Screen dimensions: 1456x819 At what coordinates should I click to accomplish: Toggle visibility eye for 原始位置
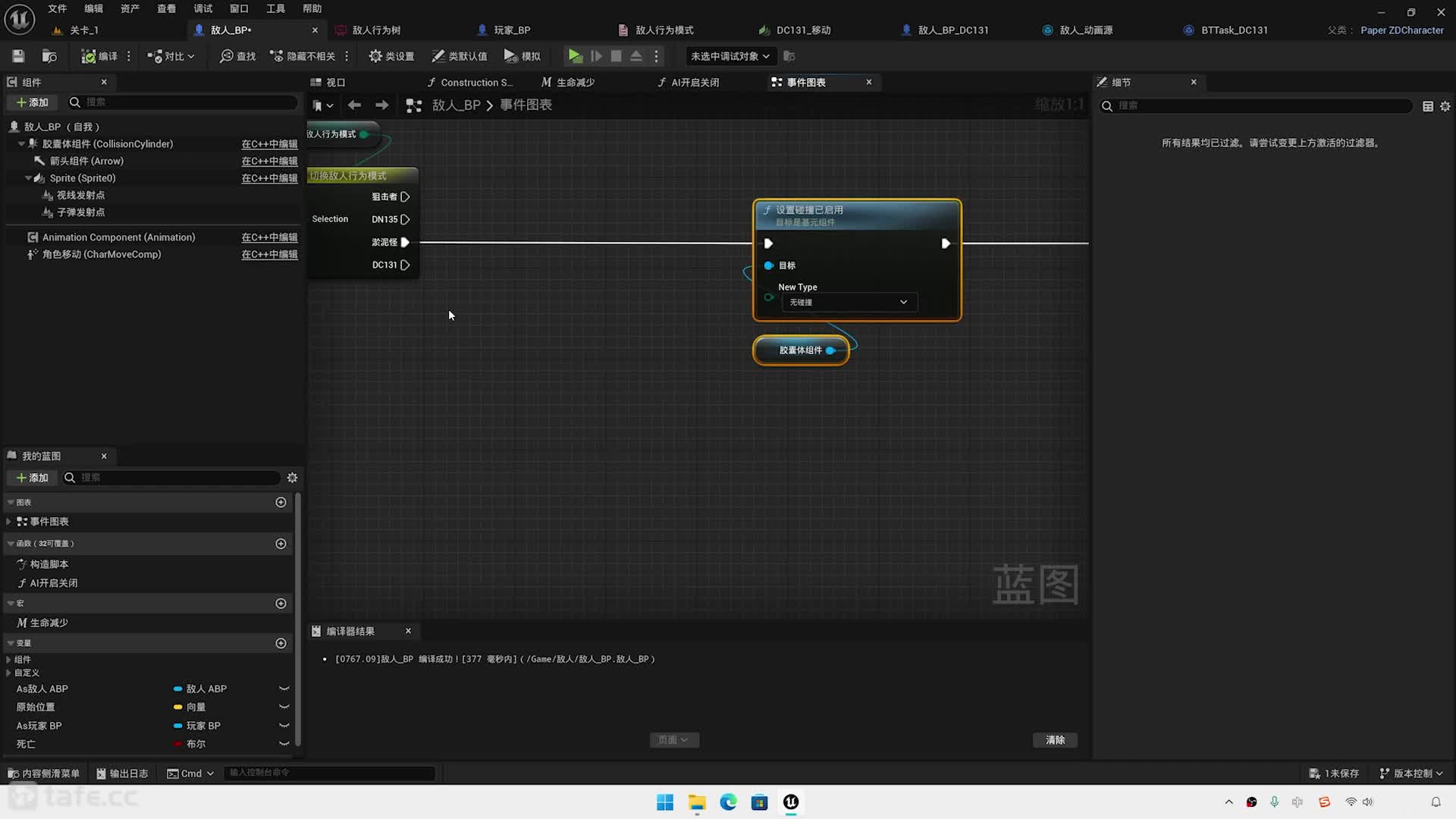[x=284, y=707]
